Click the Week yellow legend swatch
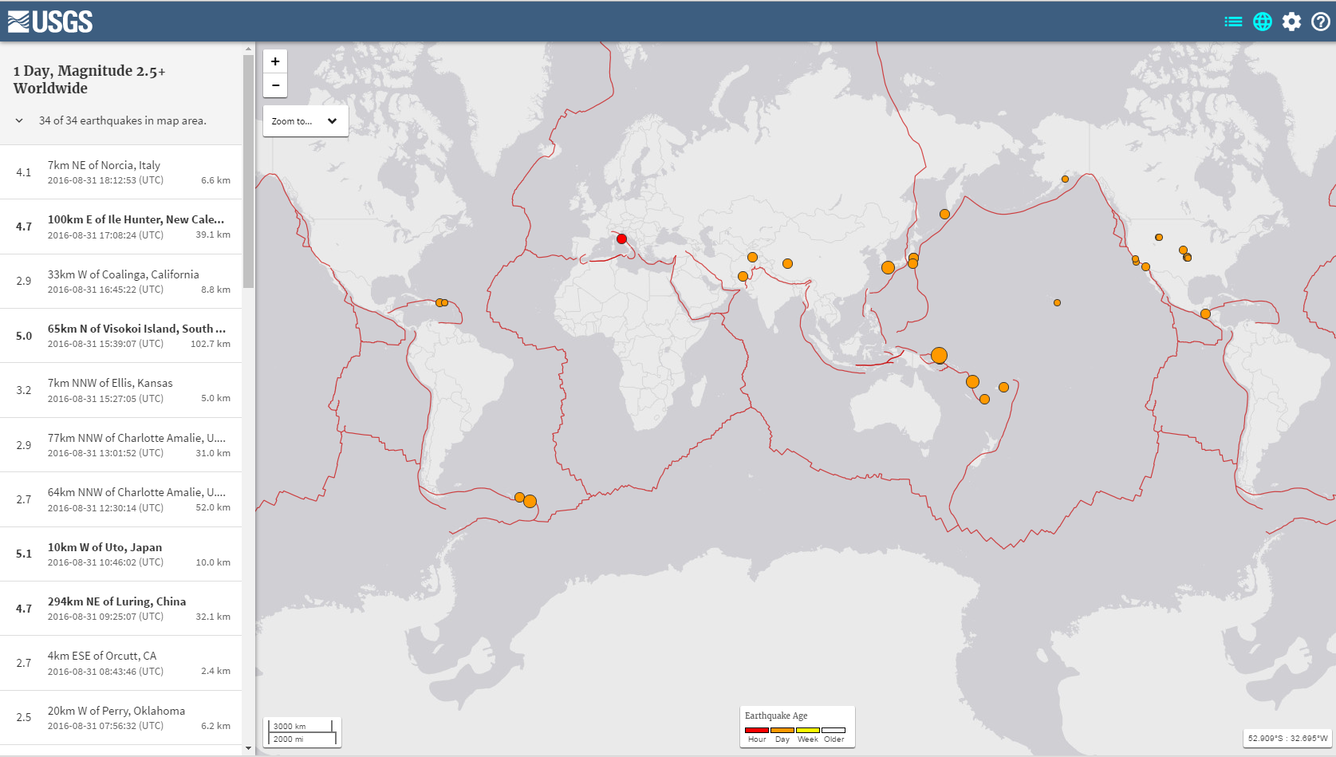The image size is (1336, 757). pyautogui.click(x=808, y=731)
